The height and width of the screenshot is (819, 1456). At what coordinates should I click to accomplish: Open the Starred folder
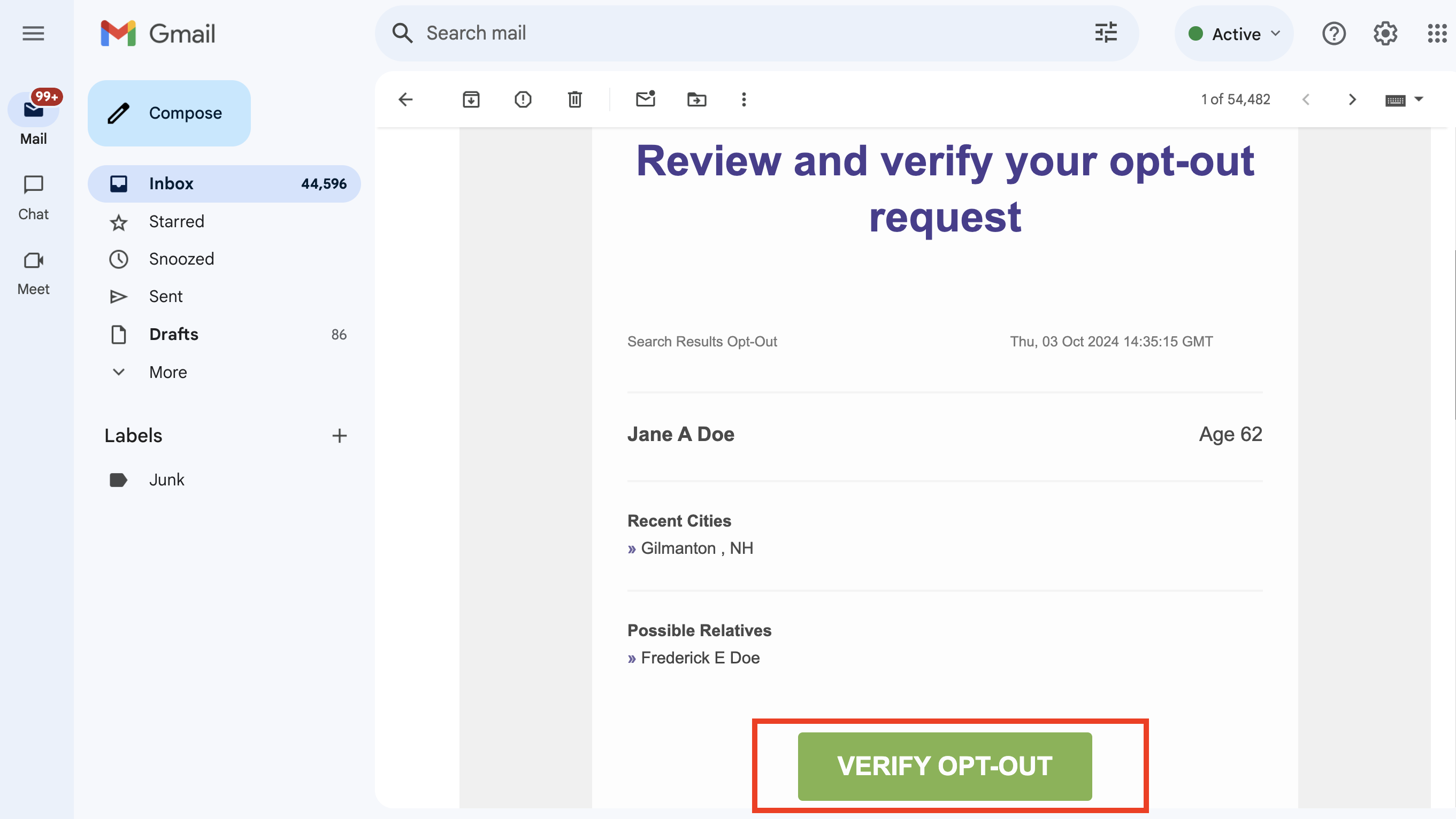tap(225, 221)
